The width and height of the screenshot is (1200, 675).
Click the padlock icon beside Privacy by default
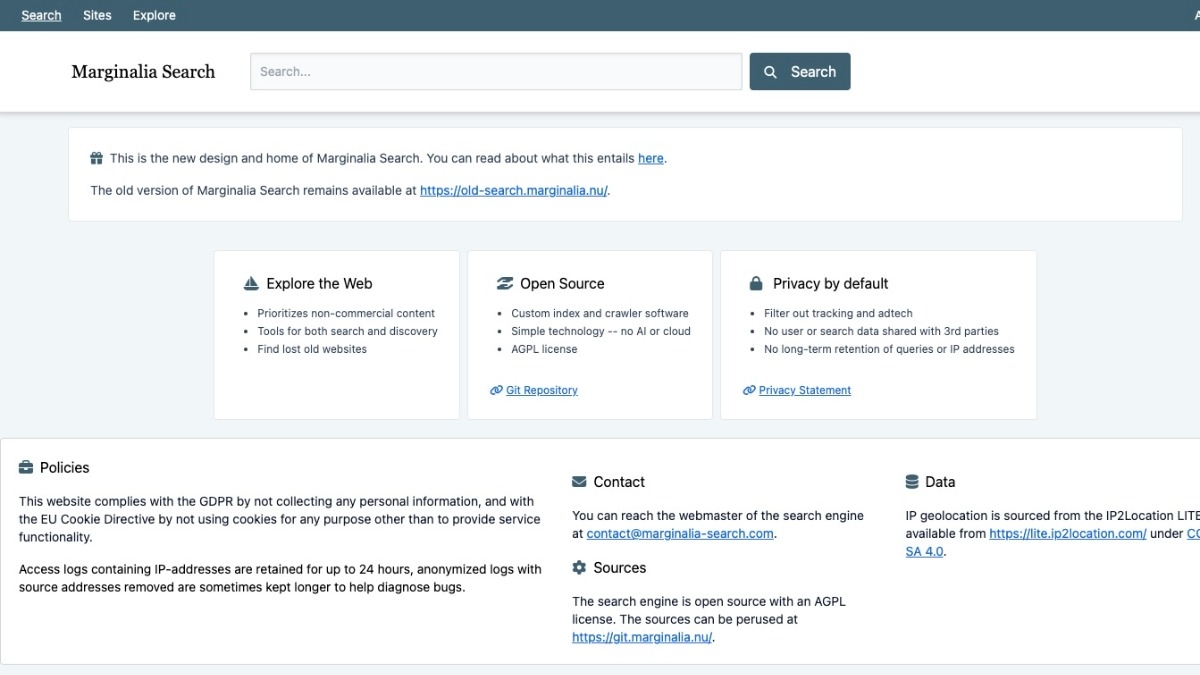click(x=757, y=284)
